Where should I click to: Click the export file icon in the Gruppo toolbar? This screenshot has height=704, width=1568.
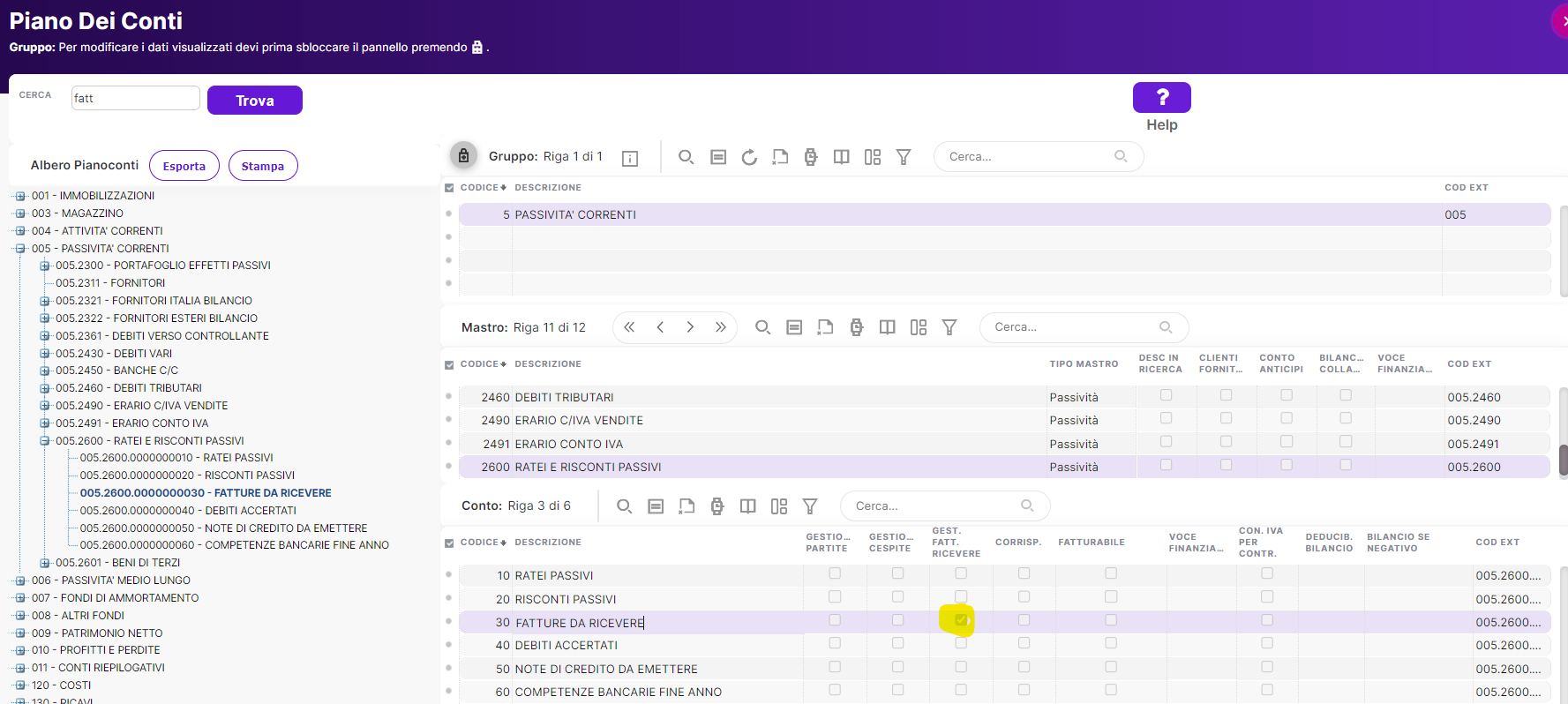(x=780, y=157)
